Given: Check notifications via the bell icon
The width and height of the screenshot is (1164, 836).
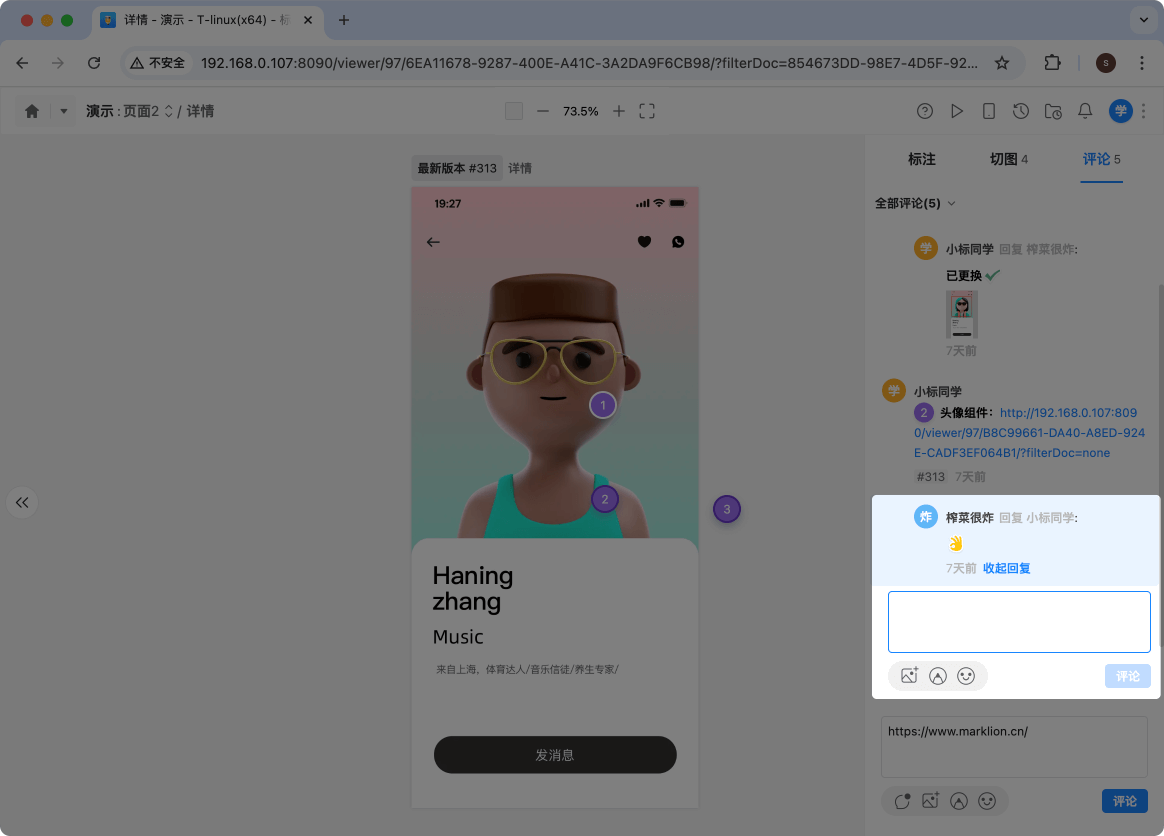Looking at the screenshot, I should pos(1085,111).
